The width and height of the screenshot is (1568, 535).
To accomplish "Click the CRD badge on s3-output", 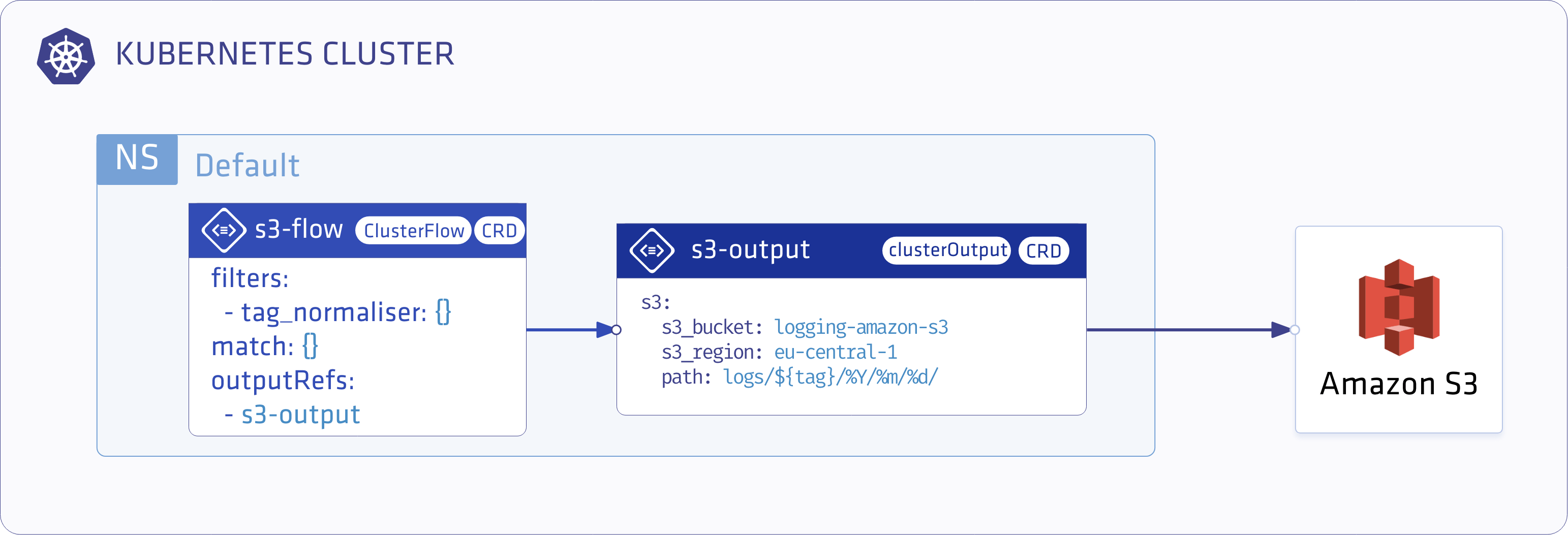I will (1043, 251).
